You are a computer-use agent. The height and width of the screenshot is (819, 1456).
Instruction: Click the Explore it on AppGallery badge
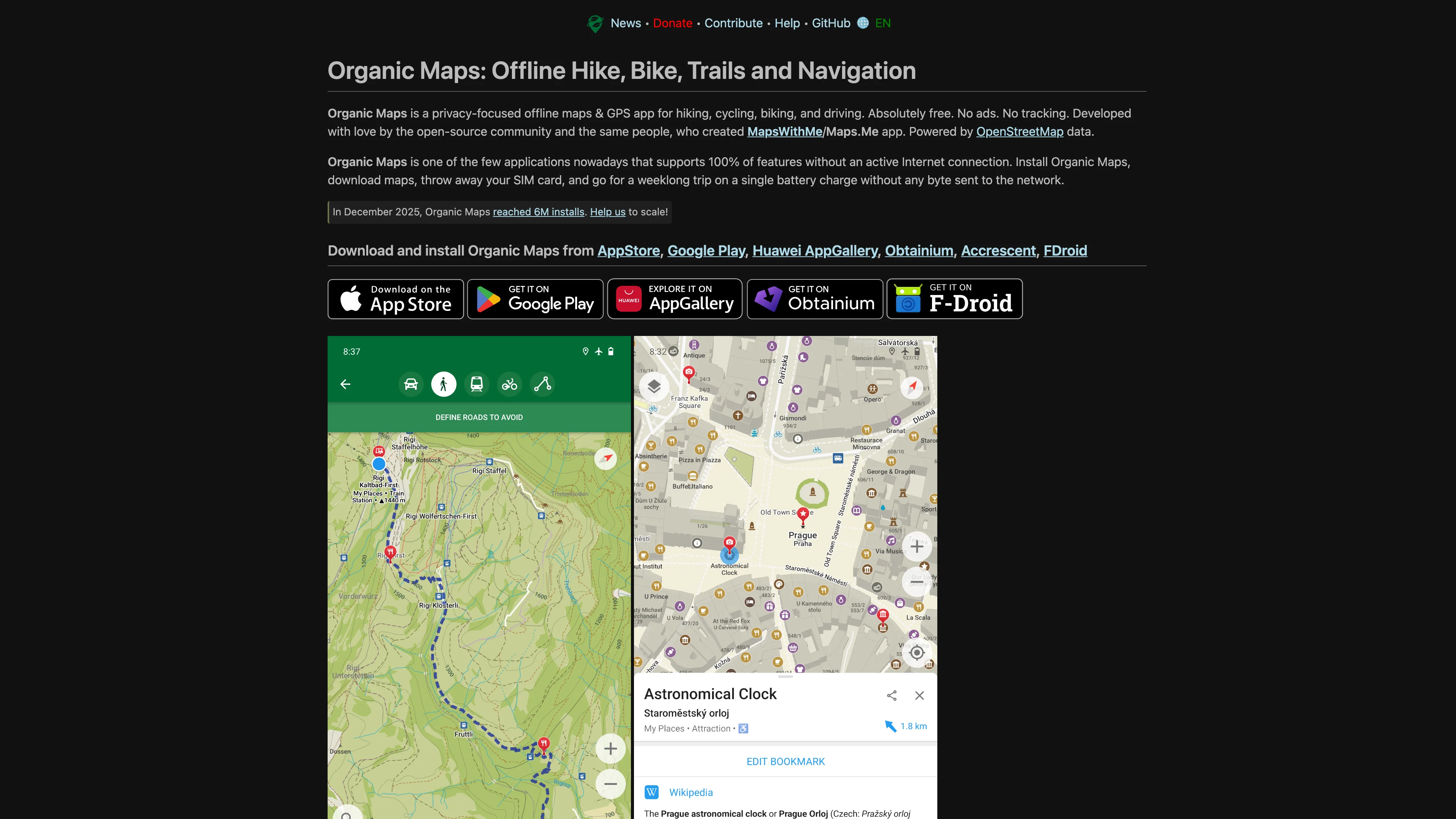675,299
